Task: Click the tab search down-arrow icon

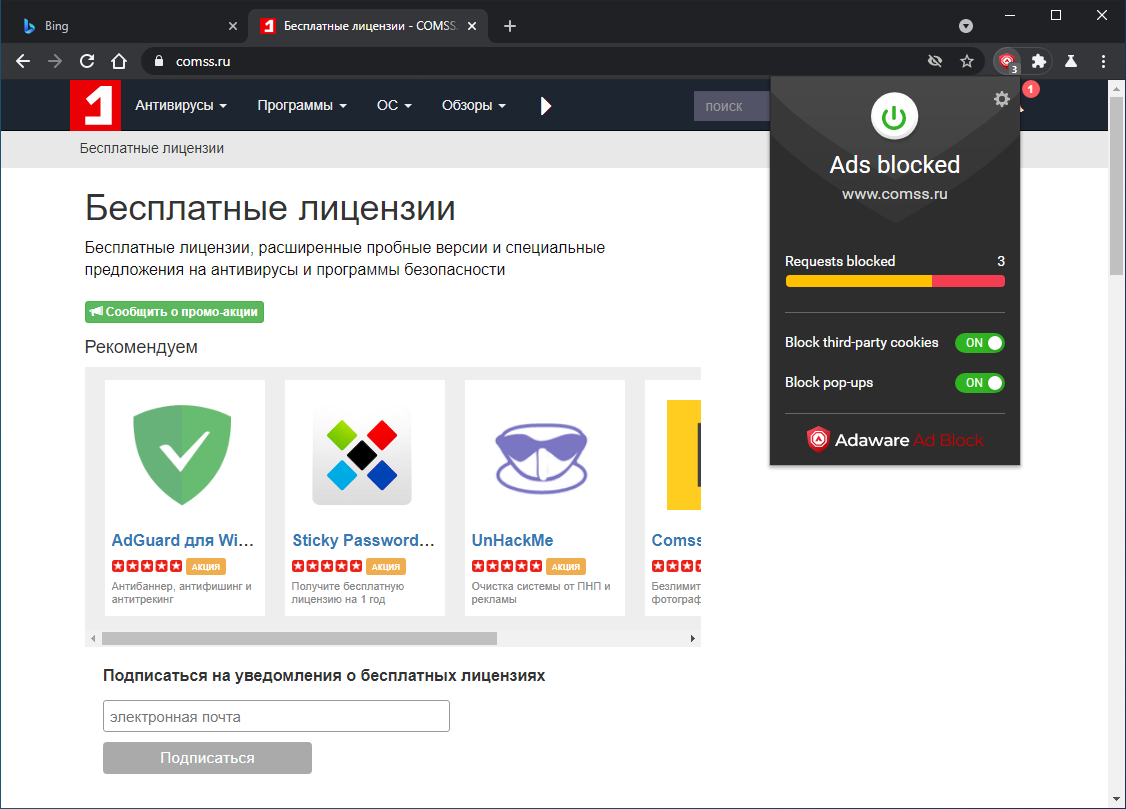Action: point(966,26)
